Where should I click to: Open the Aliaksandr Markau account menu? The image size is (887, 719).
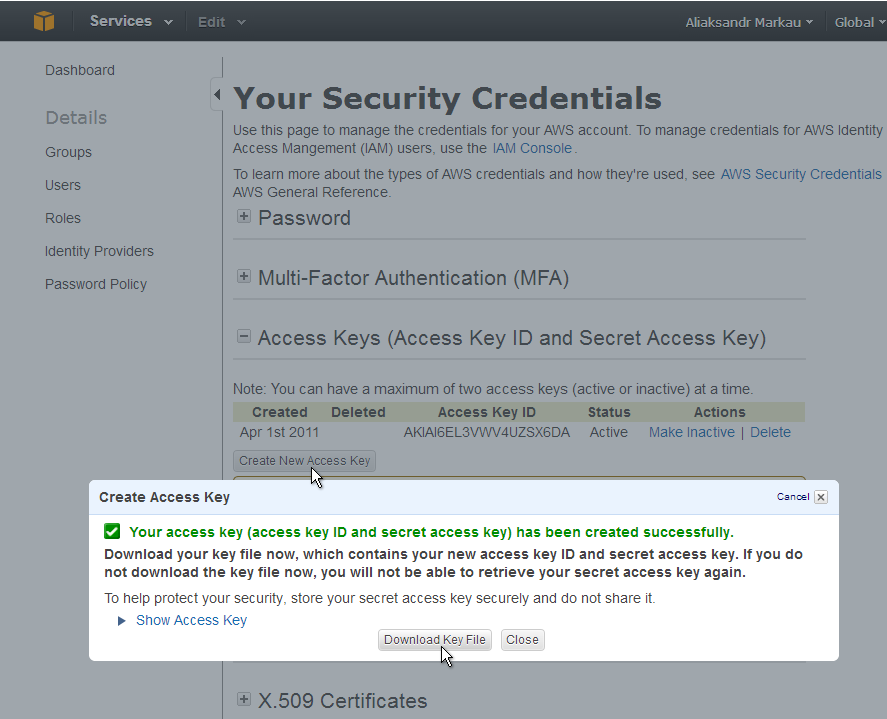pyautogui.click(x=749, y=23)
